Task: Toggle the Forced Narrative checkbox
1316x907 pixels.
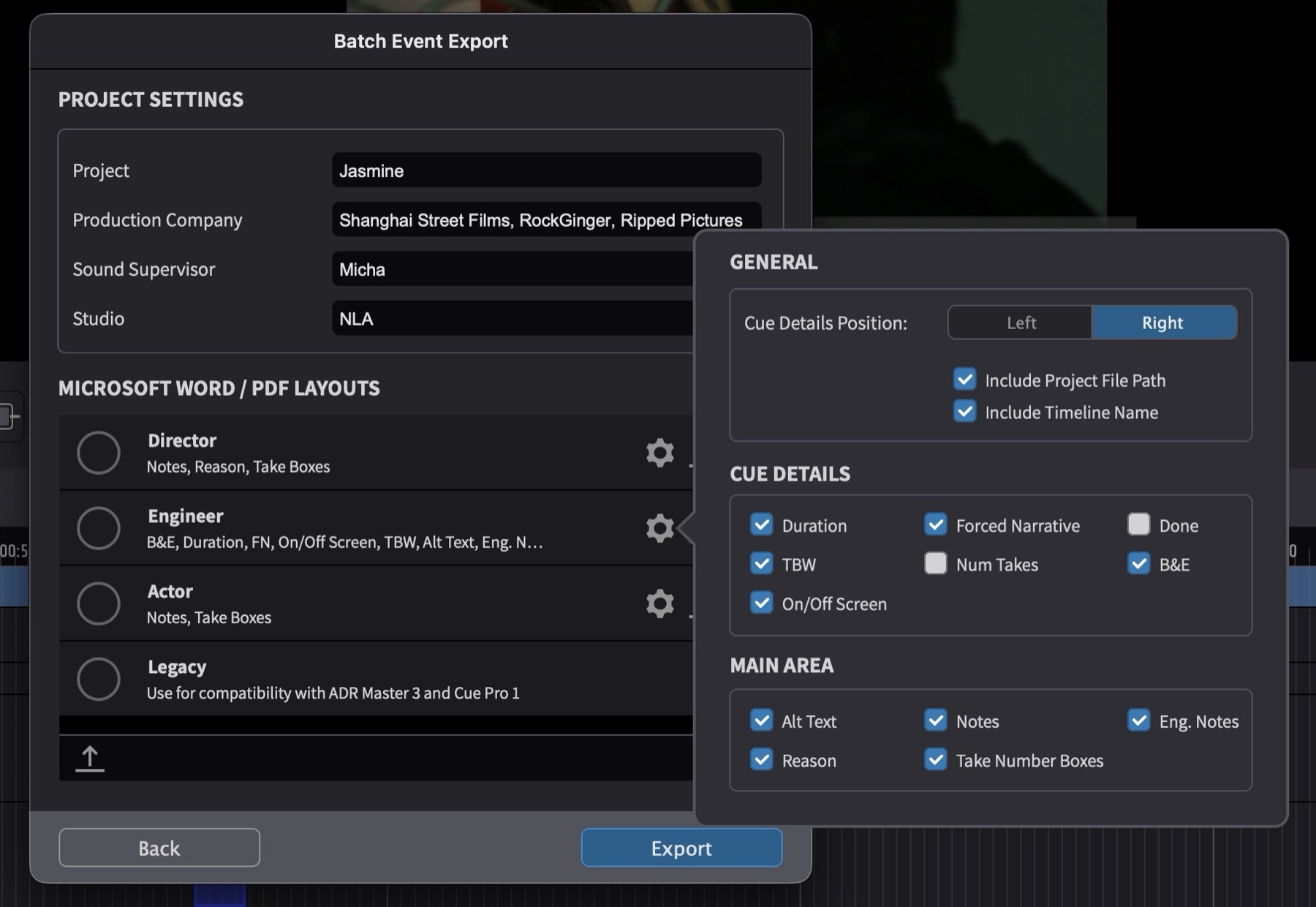Action: pos(936,524)
